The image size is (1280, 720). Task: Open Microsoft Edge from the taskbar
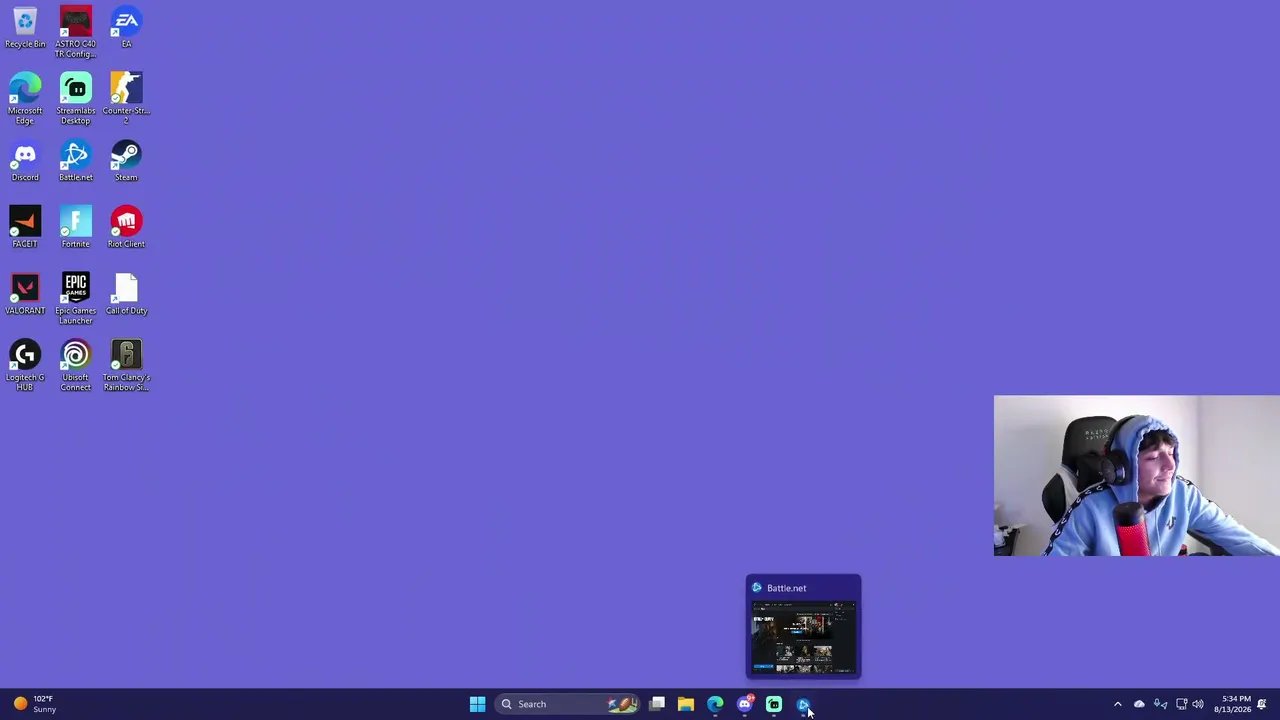coord(715,704)
